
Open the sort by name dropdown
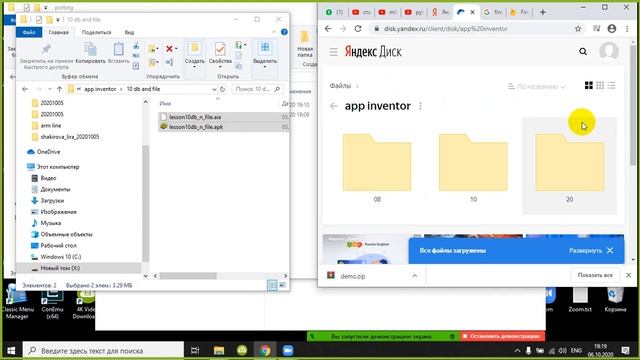(x=536, y=87)
